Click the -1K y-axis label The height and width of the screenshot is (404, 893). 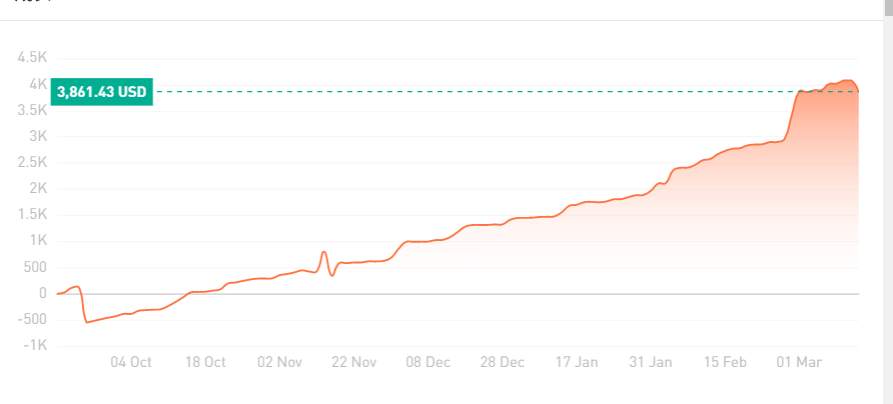pyautogui.click(x=35, y=346)
